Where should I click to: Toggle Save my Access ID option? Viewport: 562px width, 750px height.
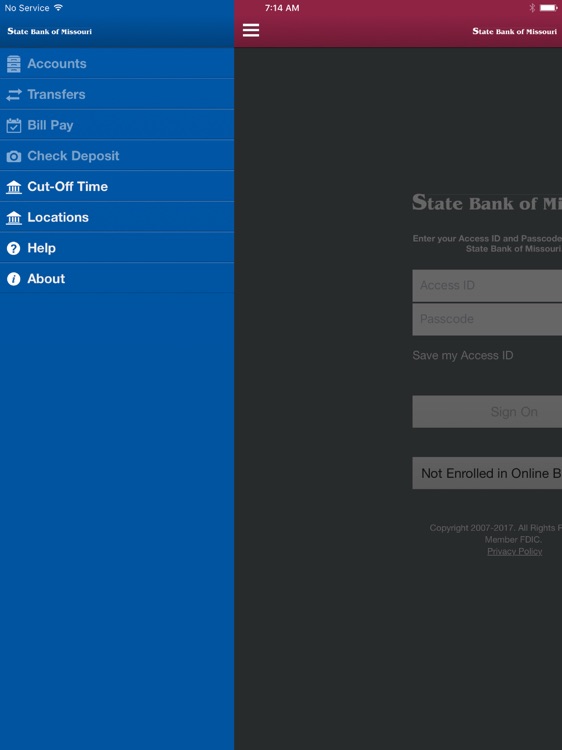pos(463,355)
